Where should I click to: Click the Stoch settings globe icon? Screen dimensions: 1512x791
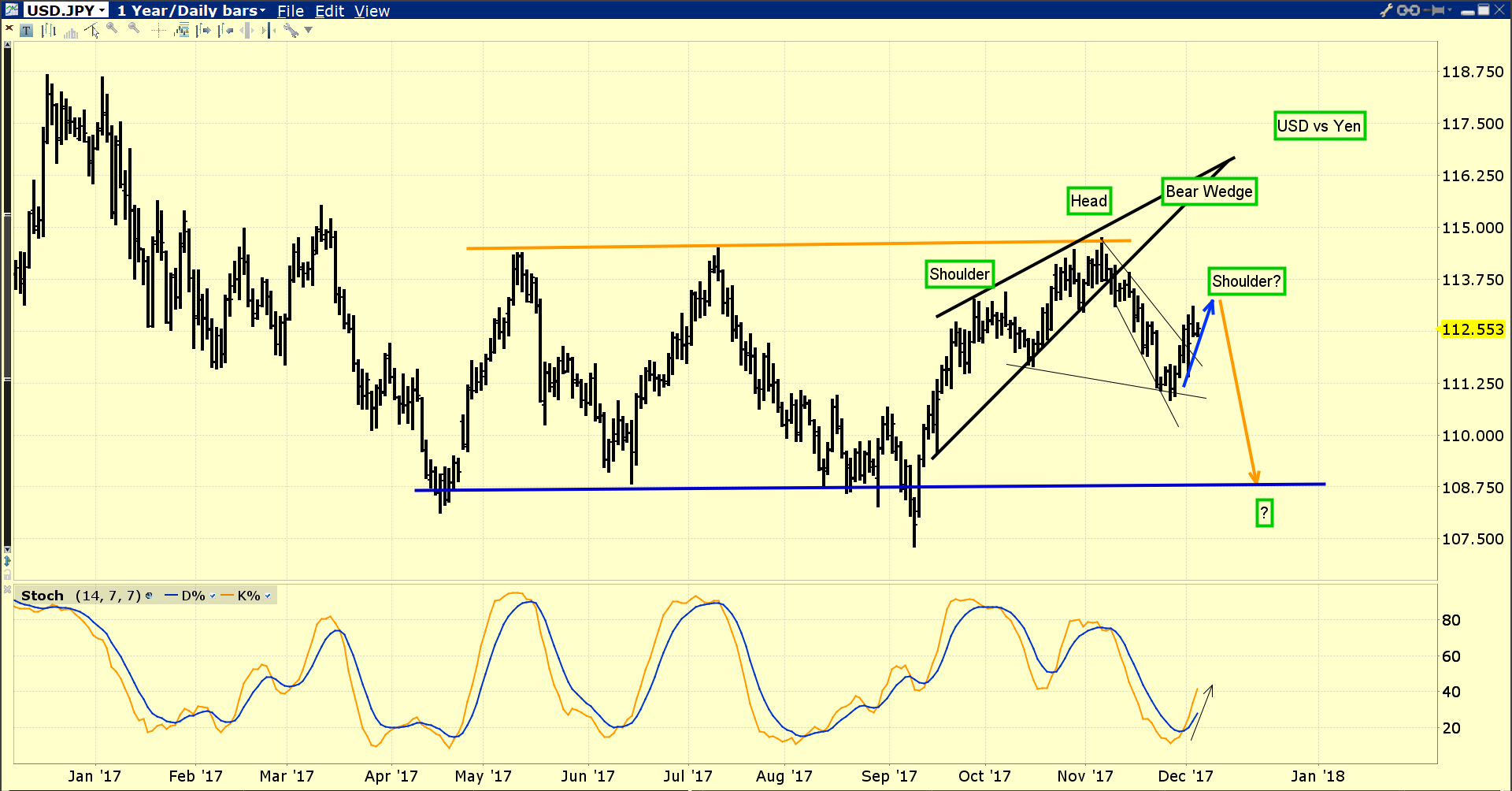pos(149,596)
